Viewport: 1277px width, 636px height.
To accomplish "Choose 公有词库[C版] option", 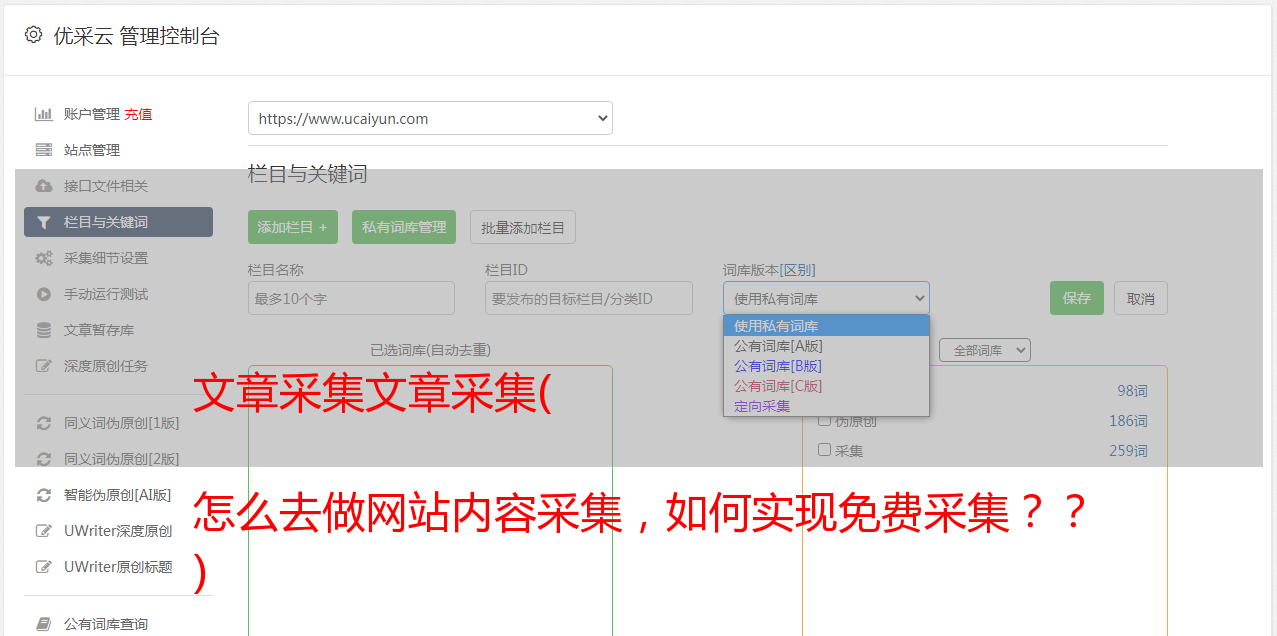I will pos(826,386).
